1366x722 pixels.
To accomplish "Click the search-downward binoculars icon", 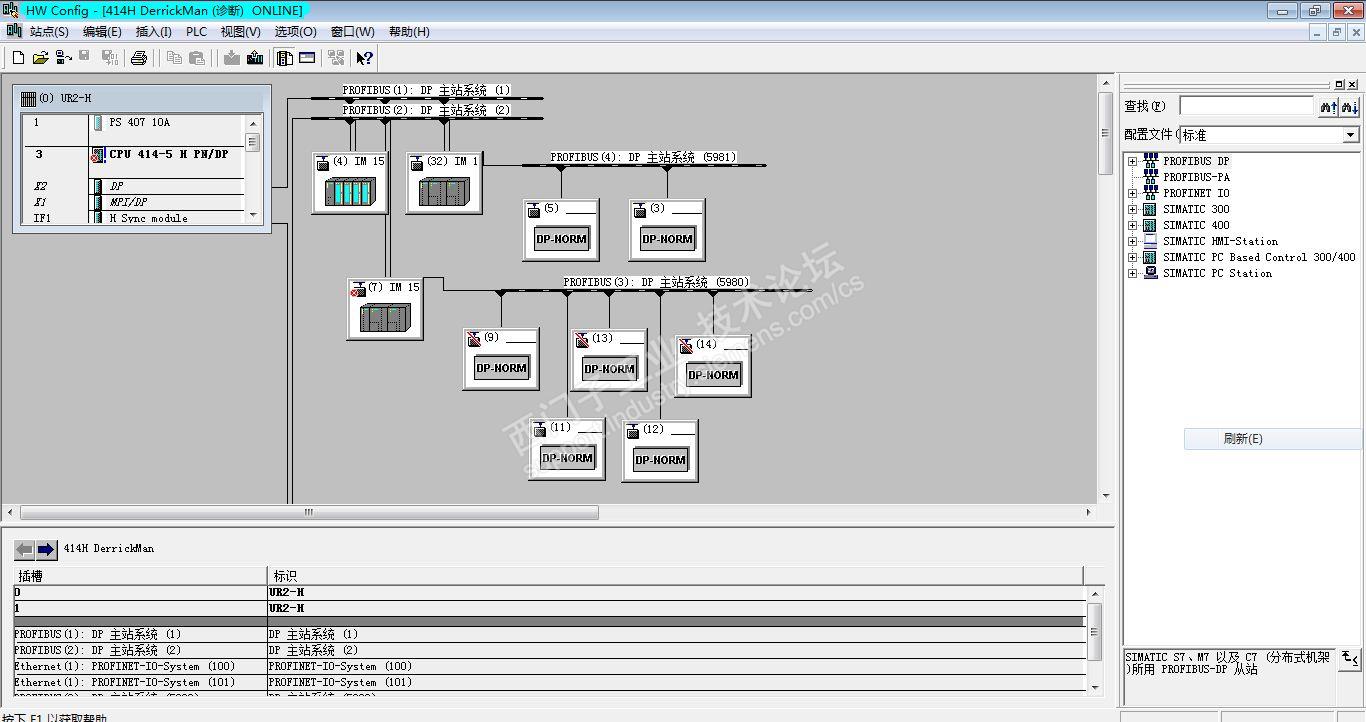I will pos(1349,106).
